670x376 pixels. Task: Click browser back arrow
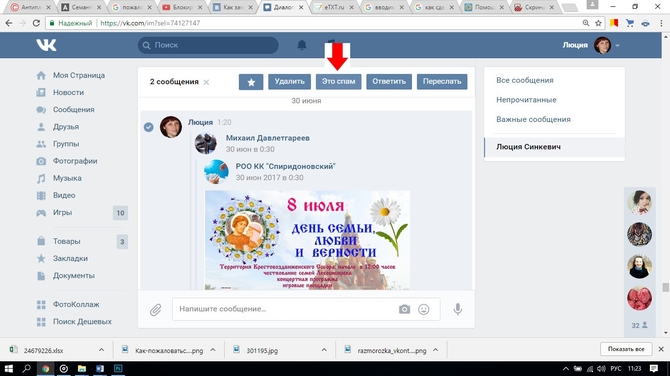(x=9, y=23)
